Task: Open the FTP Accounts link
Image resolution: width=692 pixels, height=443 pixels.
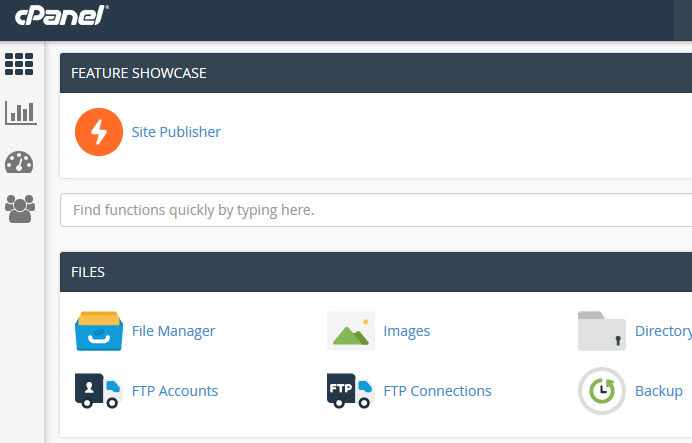Action: [x=175, y=391]
